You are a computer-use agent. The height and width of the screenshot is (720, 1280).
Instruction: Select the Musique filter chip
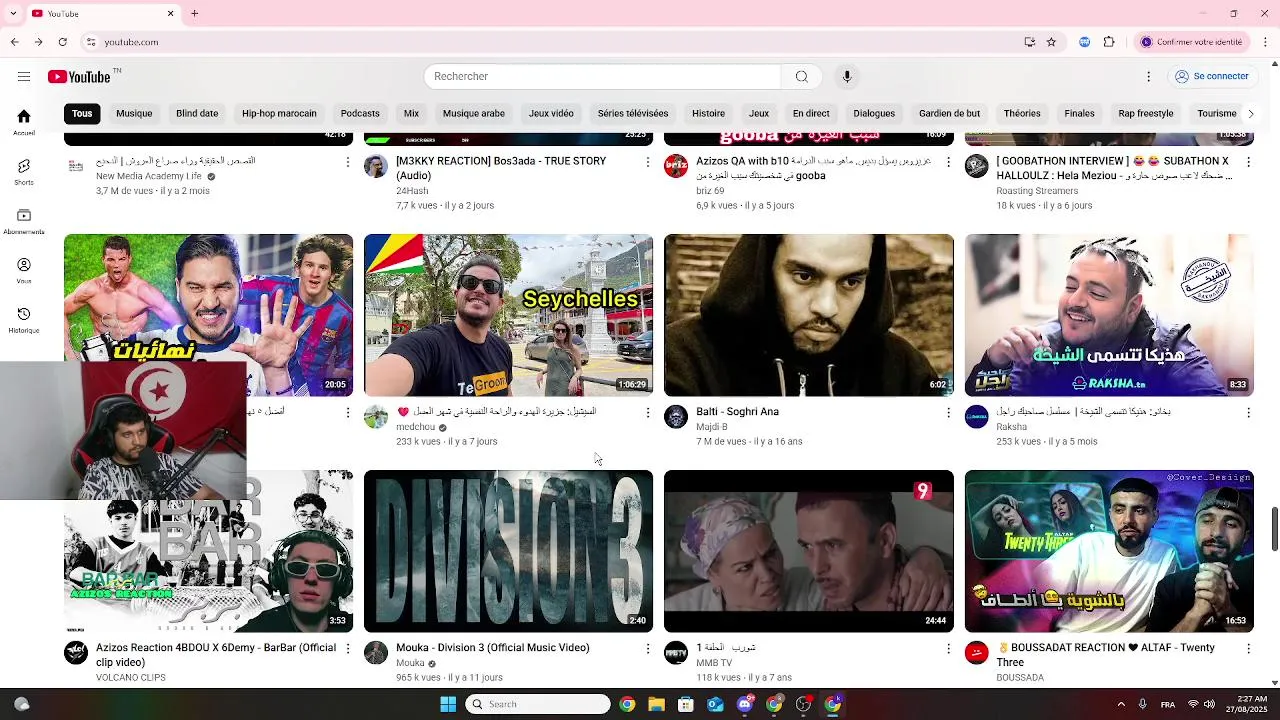pos(134,113)
